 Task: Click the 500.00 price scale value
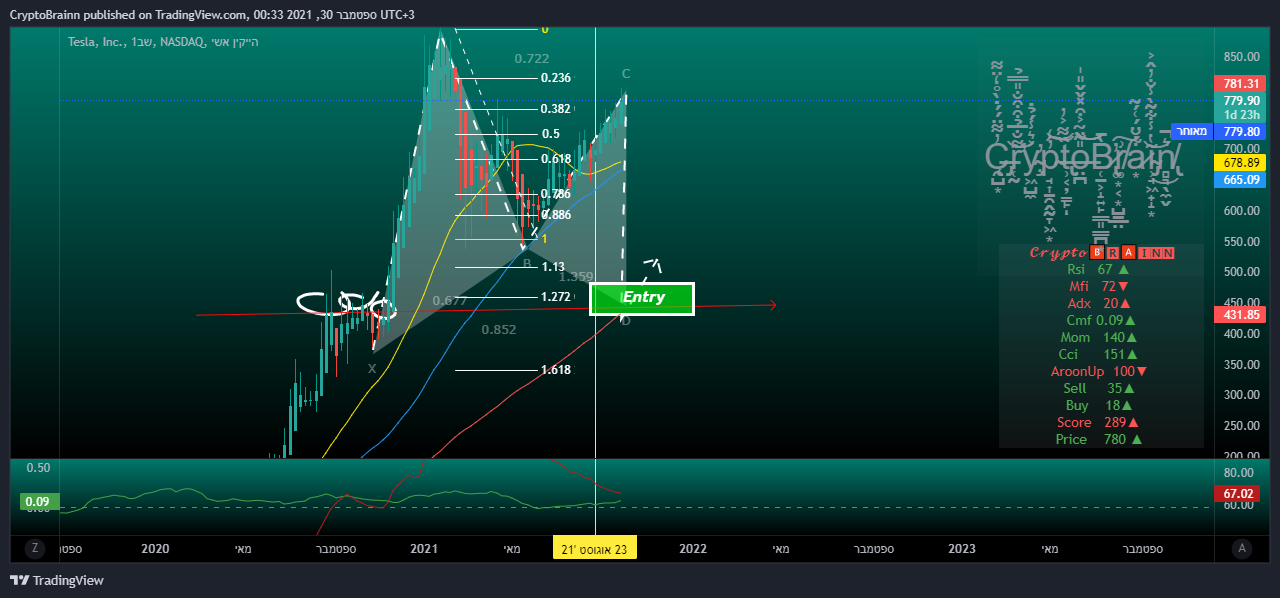1240,272
